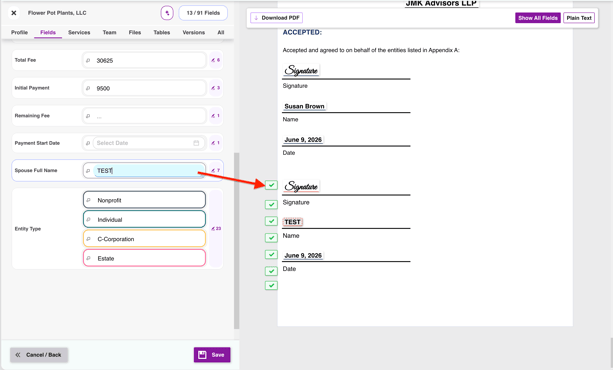This screenshot has width=613, height=370.
Task: Switch to the Services tab
Action: pos(79,32)
